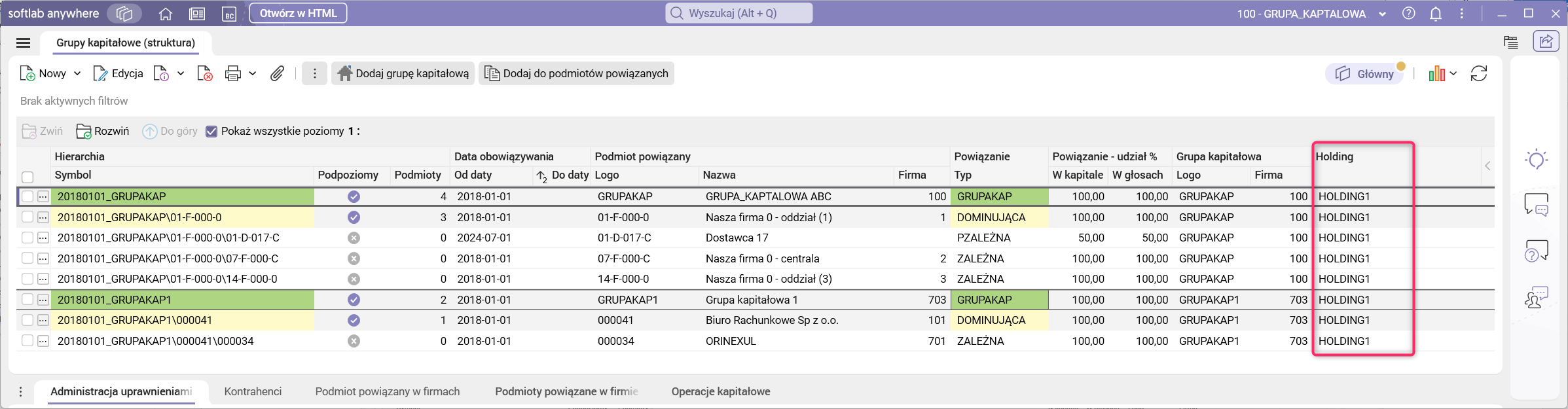Check the 20180101_GRUPAKAP1 row checkbox
This screenshot has width=1568, height=409.
point(27,300)
